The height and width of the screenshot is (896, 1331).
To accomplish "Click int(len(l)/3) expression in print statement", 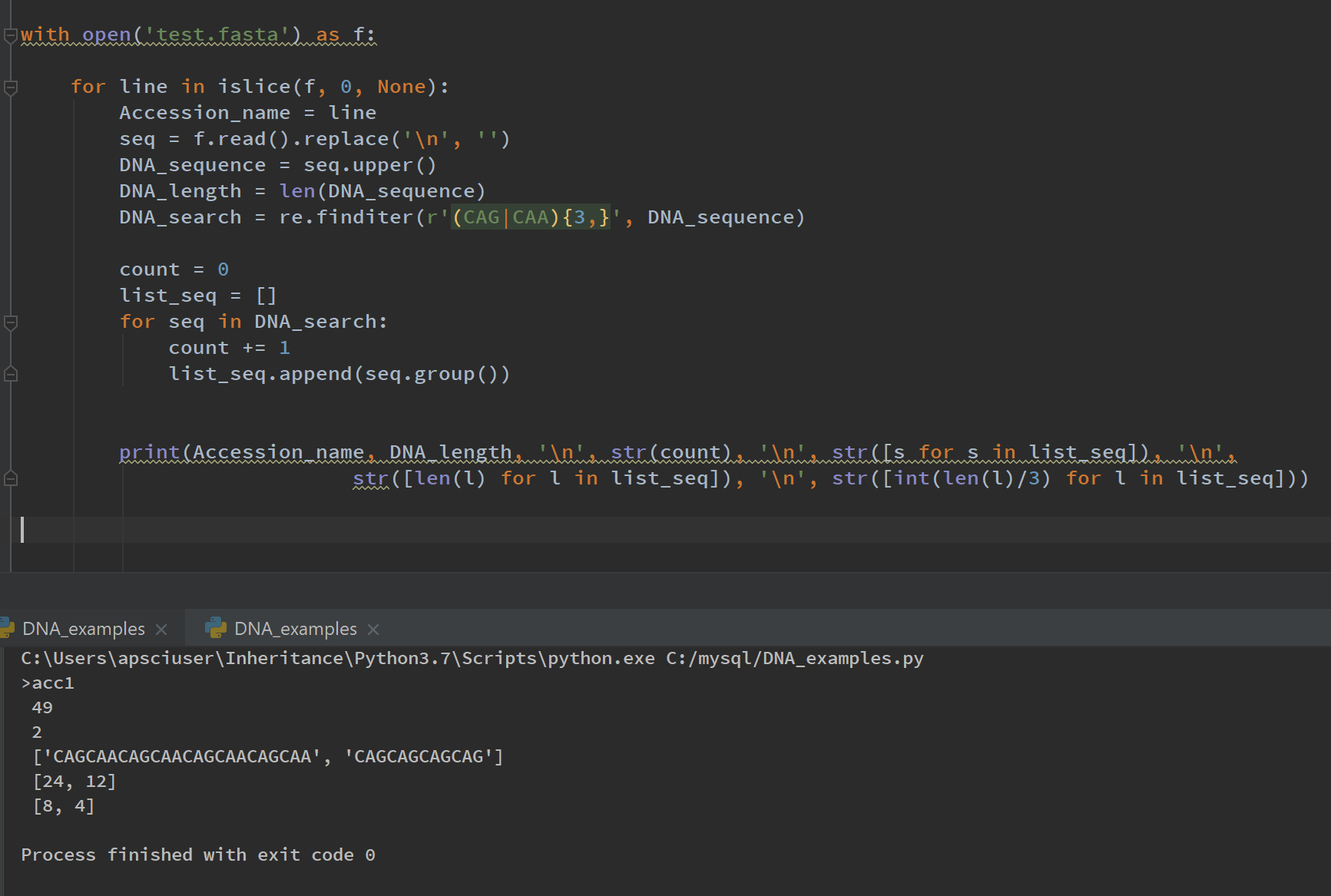I will [972, 478].
